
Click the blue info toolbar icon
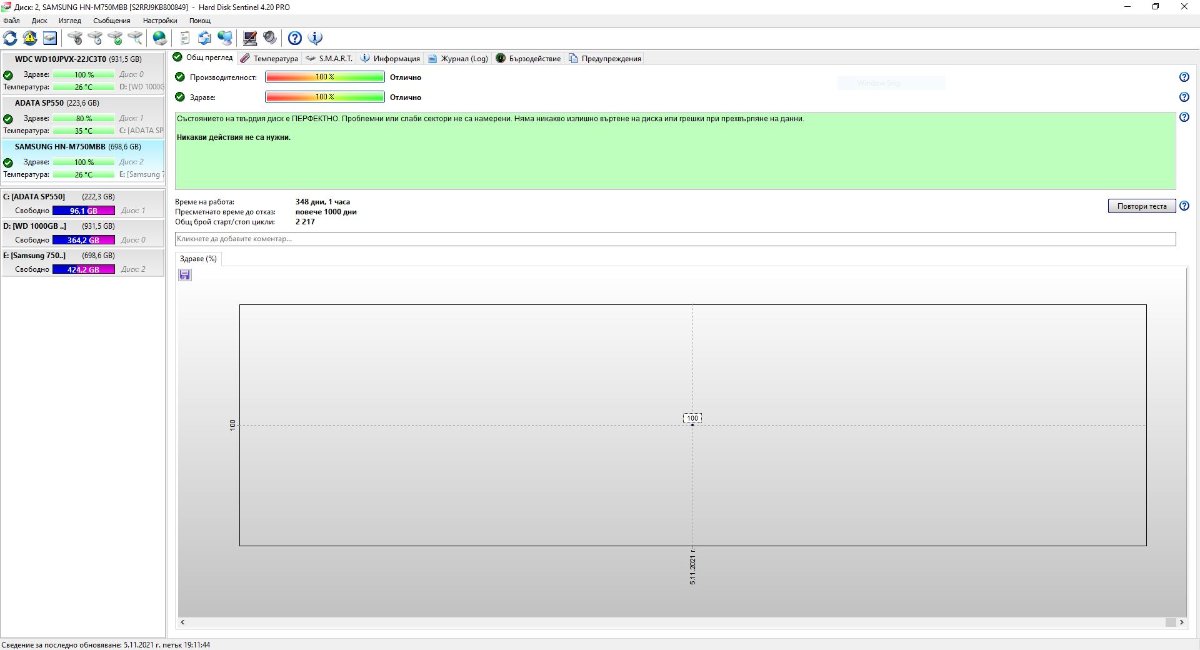coord(315,38)
